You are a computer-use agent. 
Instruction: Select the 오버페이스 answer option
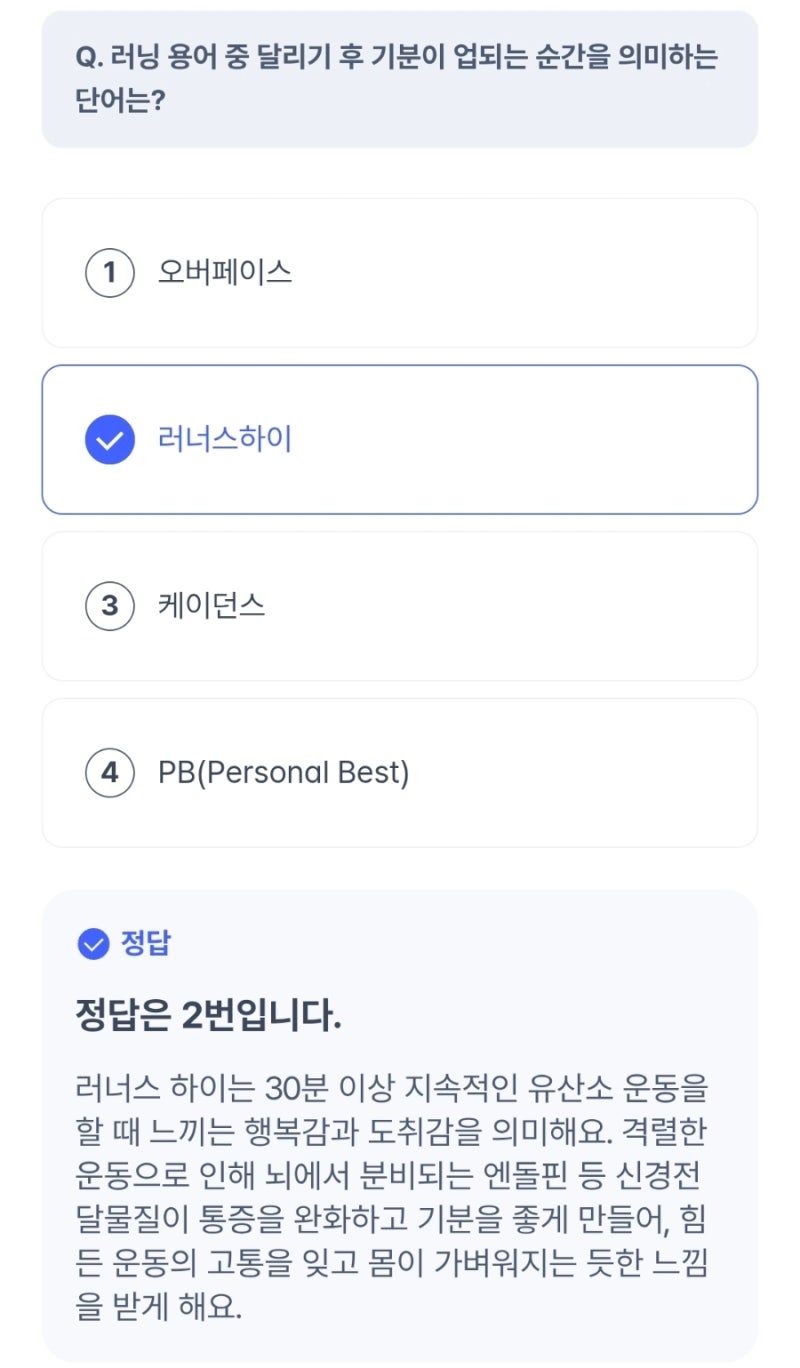(225, 273)
